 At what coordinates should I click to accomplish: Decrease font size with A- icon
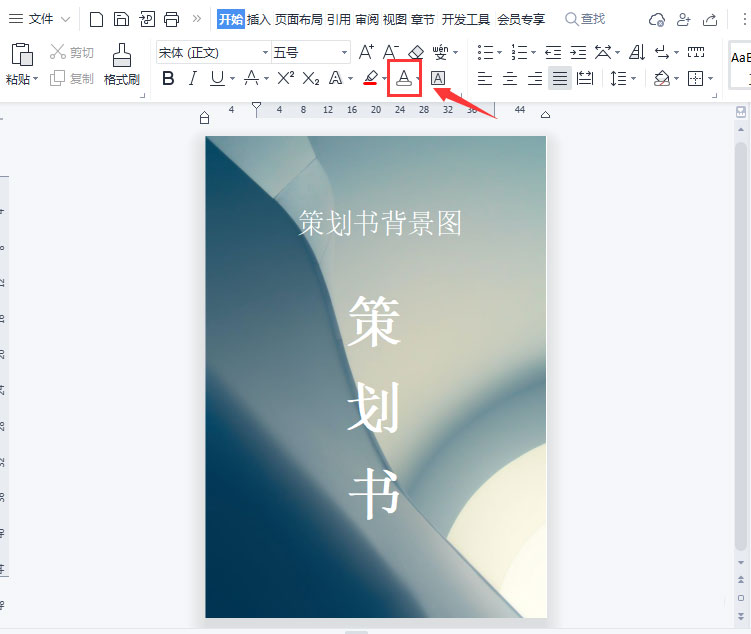(391, 52)
